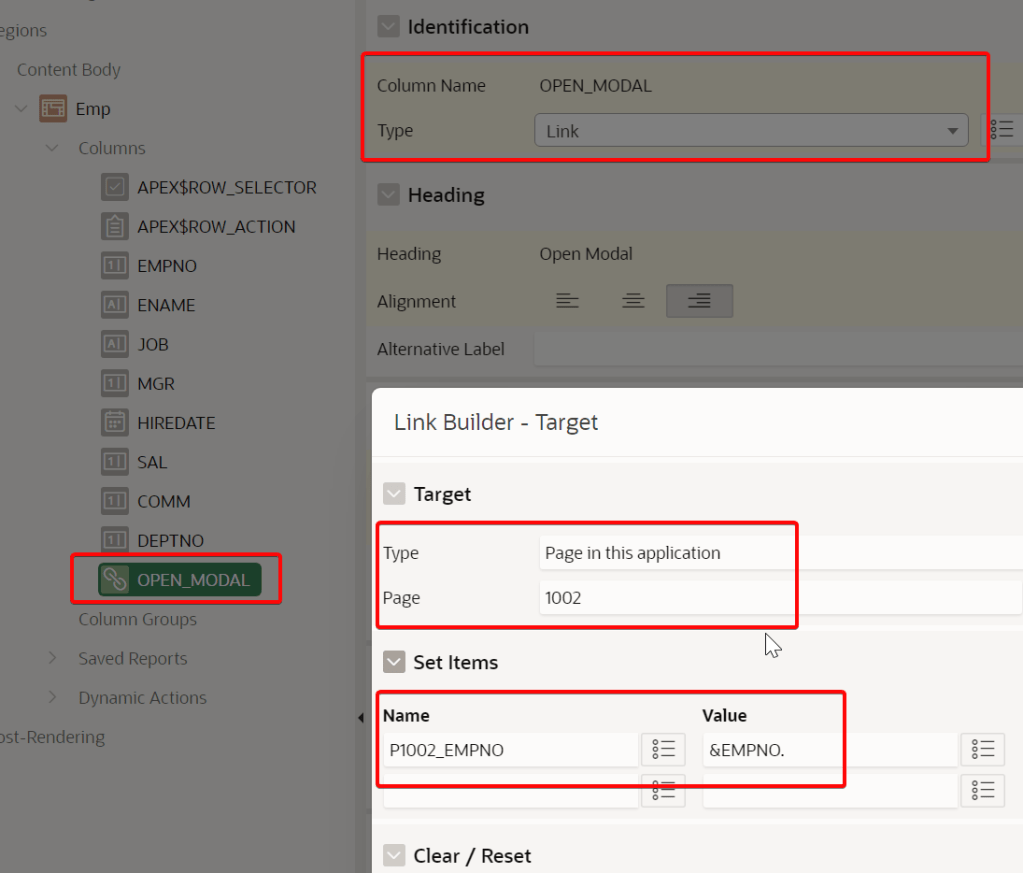Click the Alternative Label input field
1023x873 pixels.
tap(778, 349)
